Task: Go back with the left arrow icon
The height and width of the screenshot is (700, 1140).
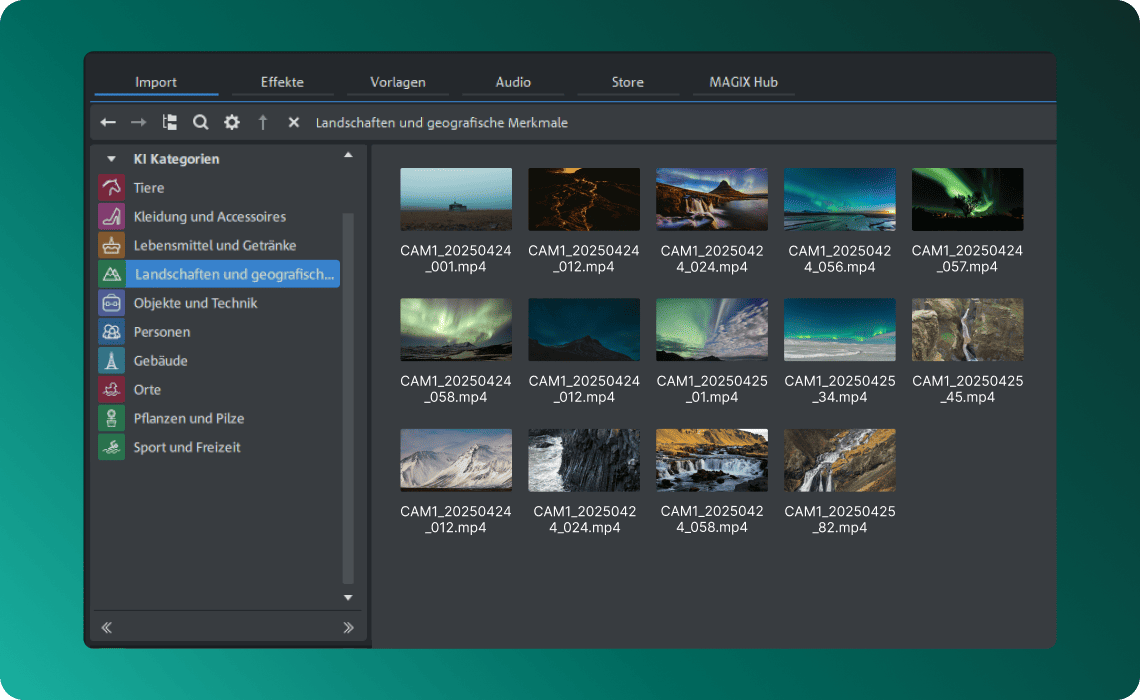Action: [108, 122]
